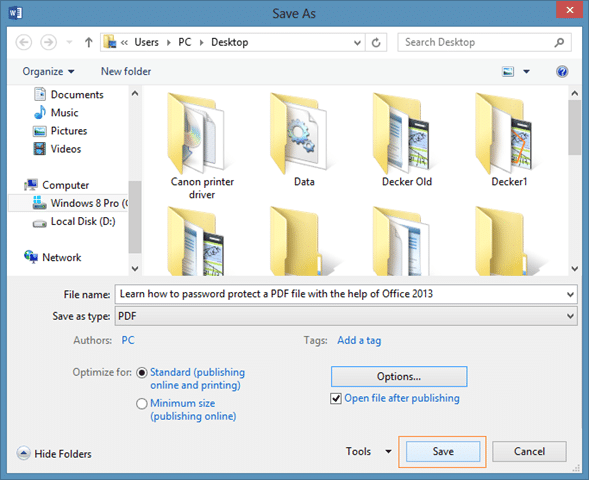Click the Save button
589x480 pixels.
[443, 451]
